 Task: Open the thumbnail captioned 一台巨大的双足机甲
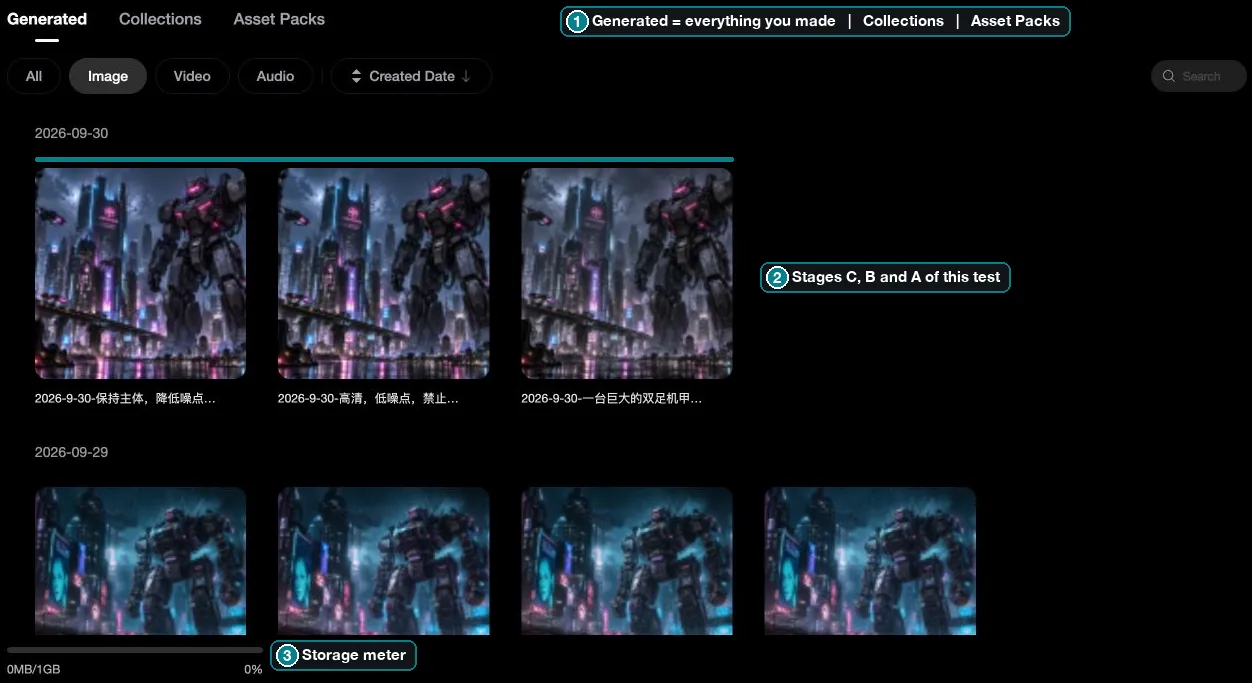627,273
